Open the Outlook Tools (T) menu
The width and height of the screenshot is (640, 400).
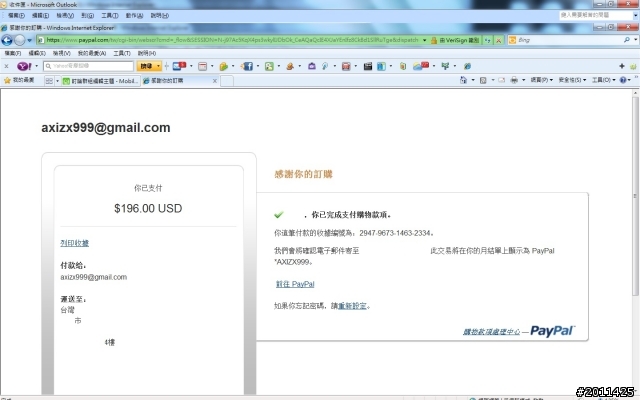click(109, 16)
